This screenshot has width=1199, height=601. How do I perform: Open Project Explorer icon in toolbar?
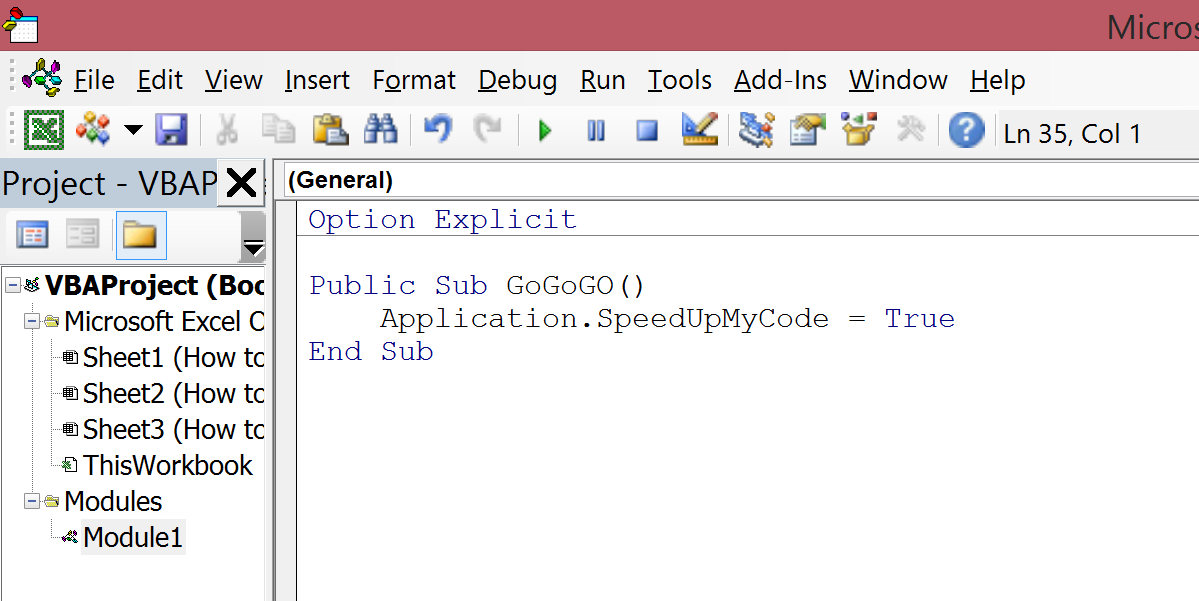756,130
